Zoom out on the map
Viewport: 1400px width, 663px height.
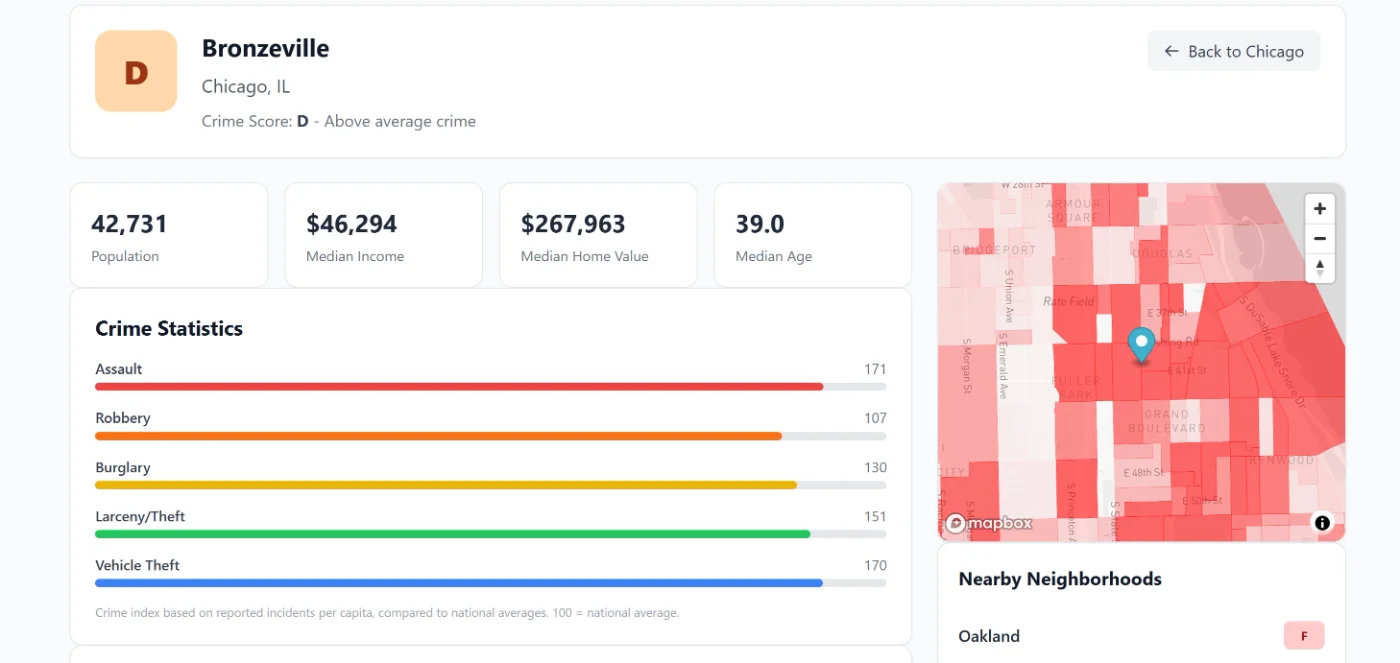1320,239
